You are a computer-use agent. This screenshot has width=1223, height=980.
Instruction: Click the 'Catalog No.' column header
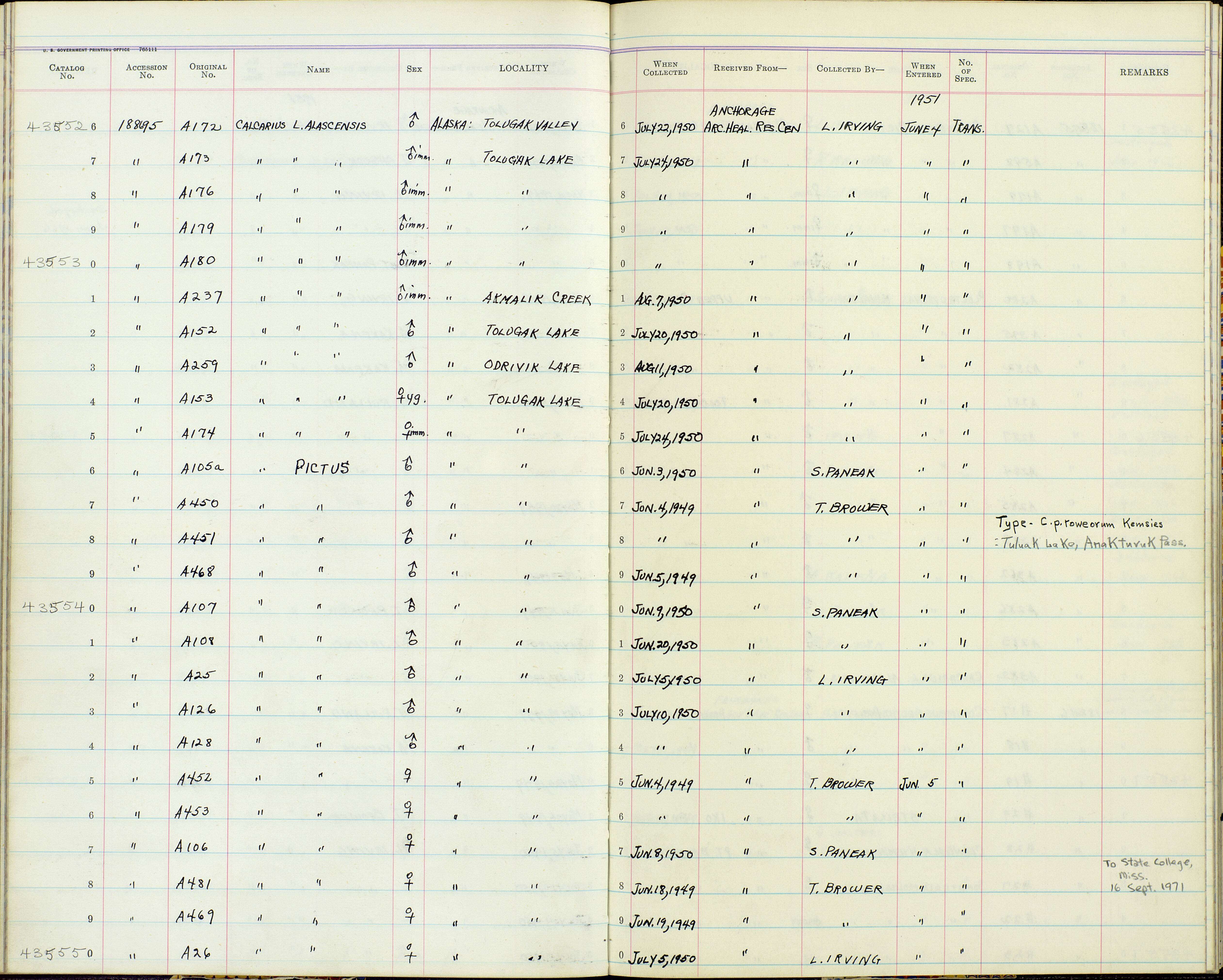66,72
